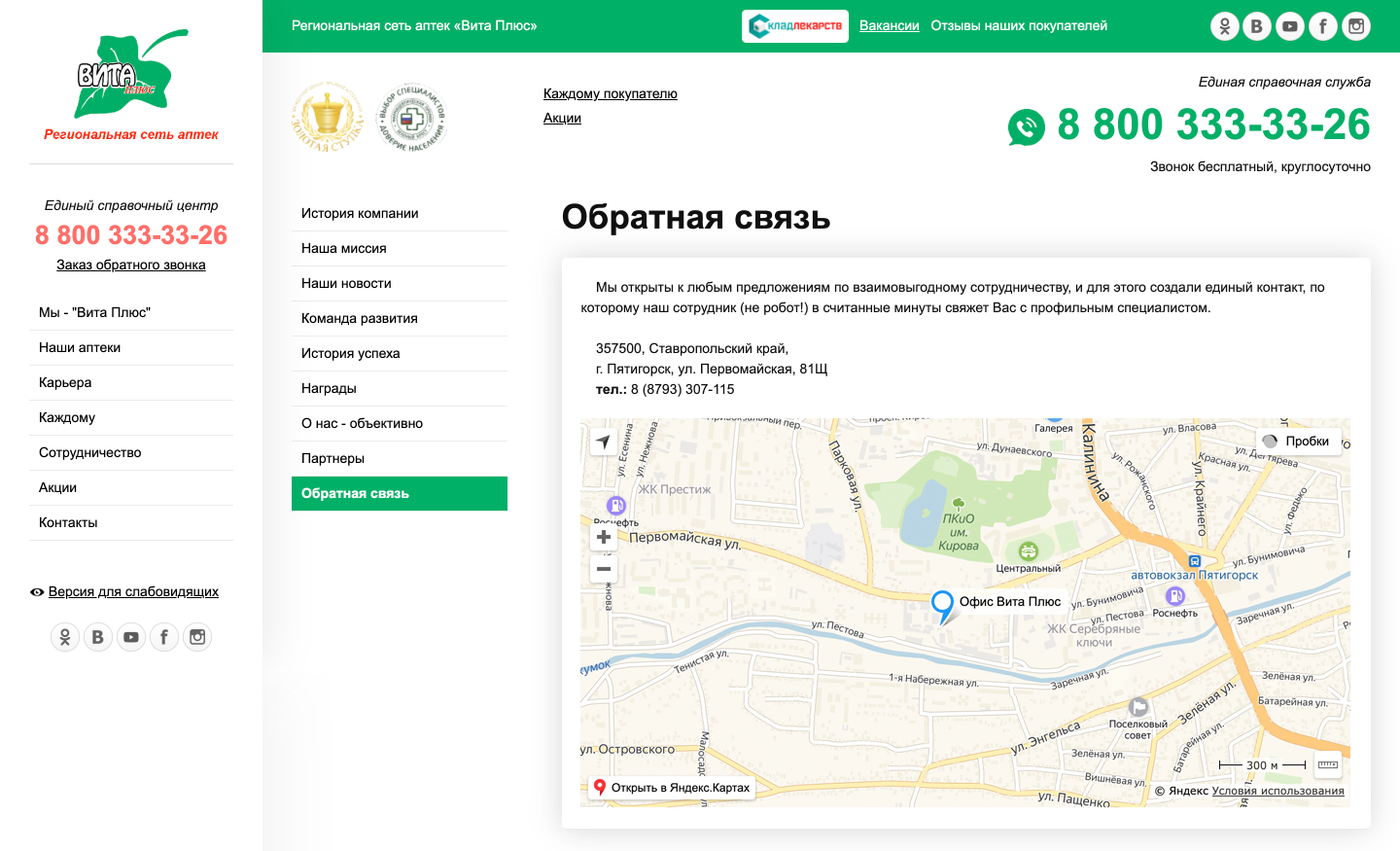Click the Региональная сеть аптек header text
The image size is (1400, 851).
tap(131, 135)
